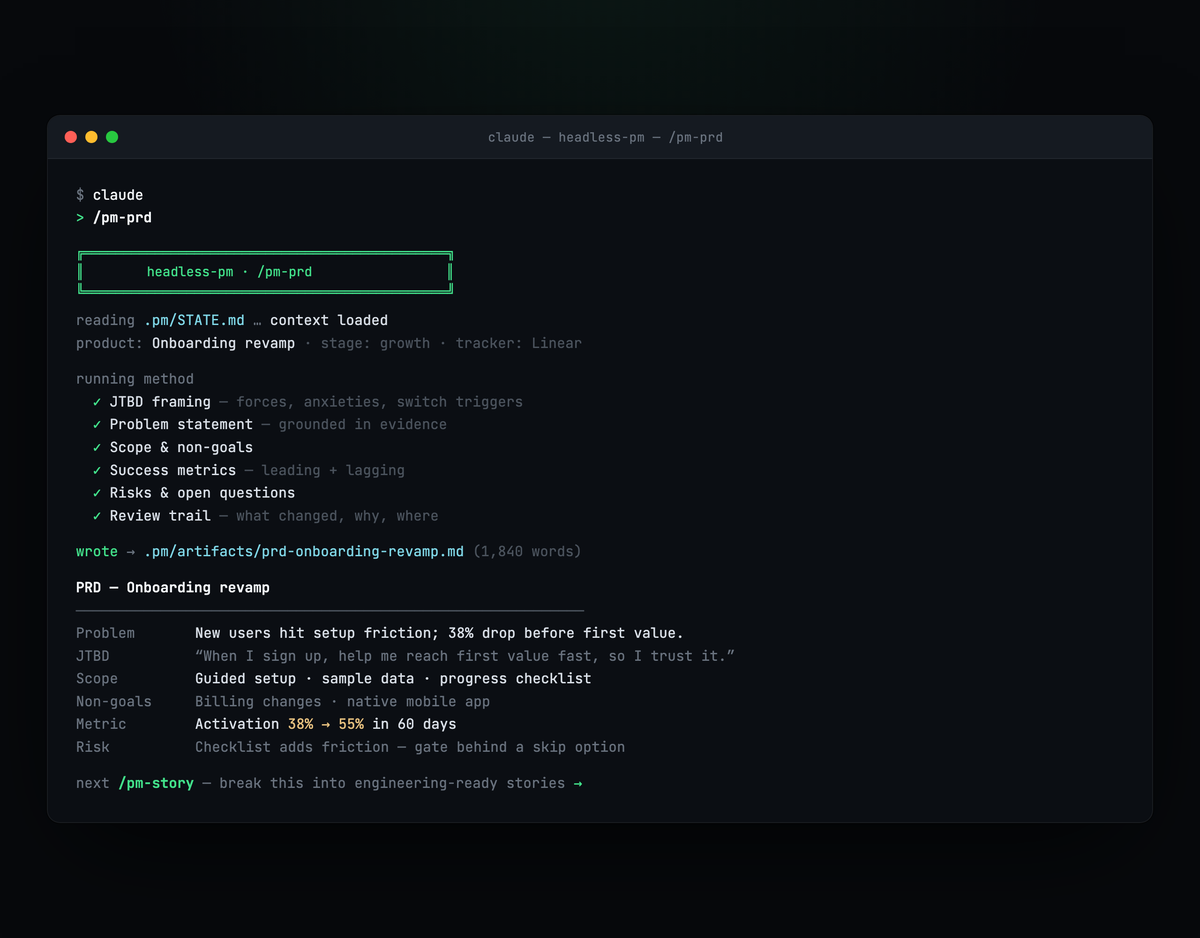Open the prd-onboarding-revamp.md artifact path
This screenshot has width=1200, height=938.
304,552
